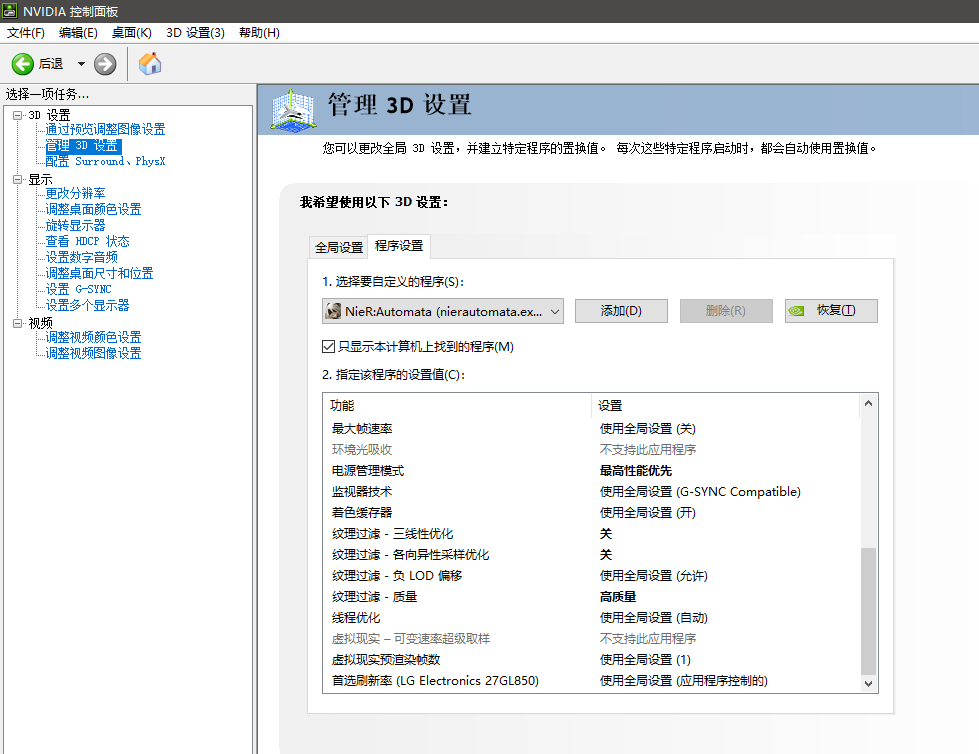This screenshot has width=979, height=754.
Task: Click the NVIDIA Control Panel title bar icon
Action: pyautogui.click(x=9, y=11)
